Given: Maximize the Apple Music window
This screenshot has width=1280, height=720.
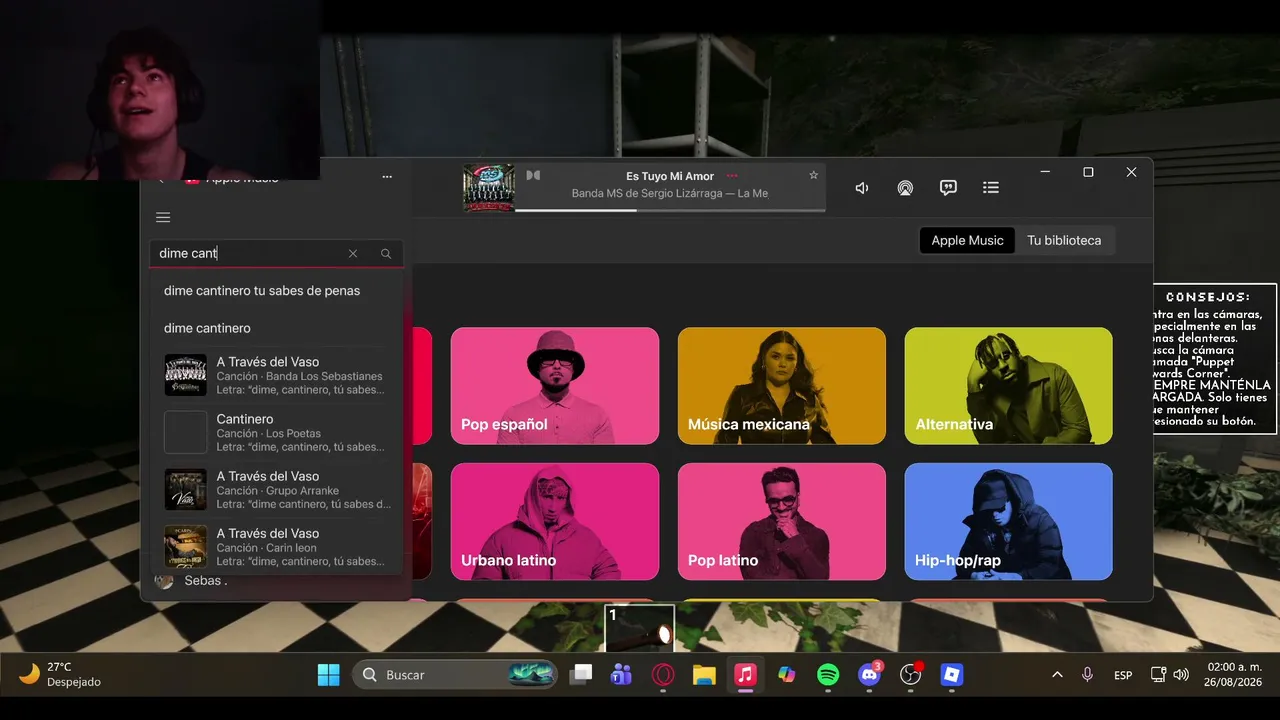Looking at the screenshot, I should 1088,172.
